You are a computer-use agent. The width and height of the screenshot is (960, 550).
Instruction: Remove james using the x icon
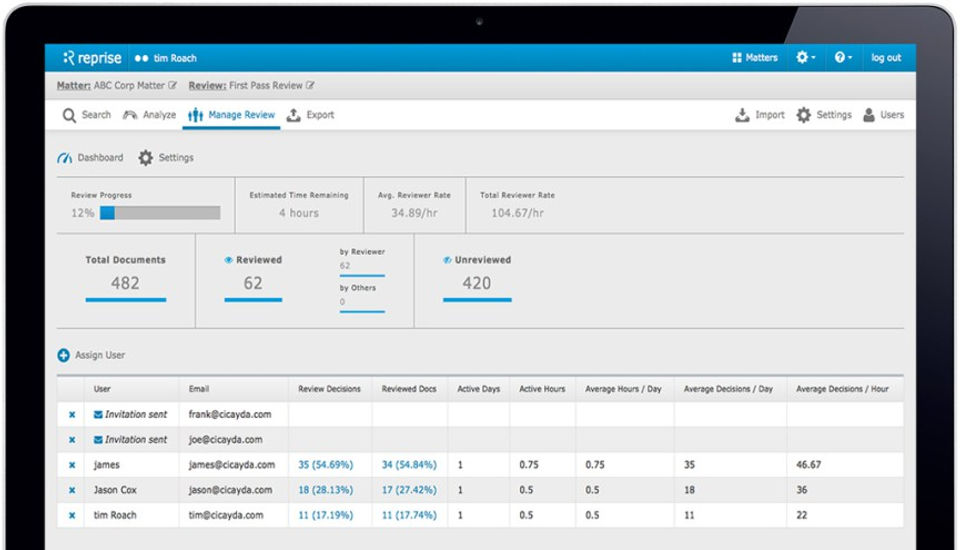(x=72, y=465)
